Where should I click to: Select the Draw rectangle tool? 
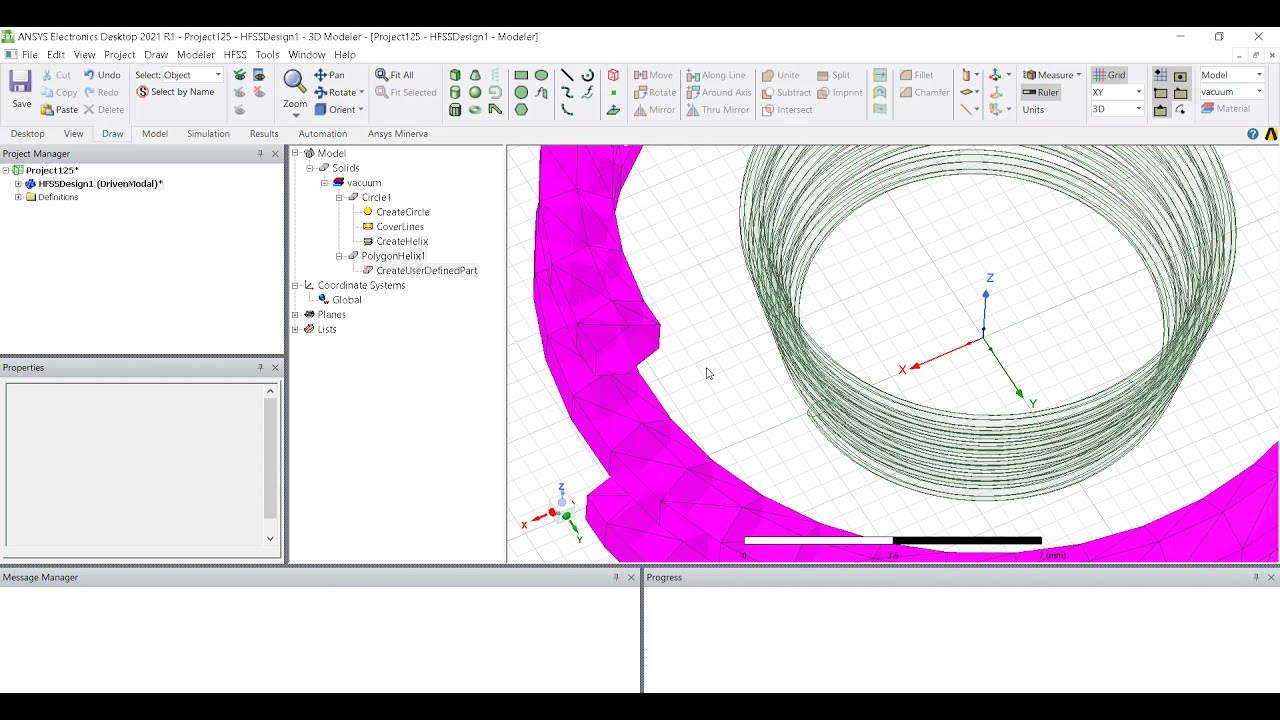pyautogui.click(x=521, y=75)
